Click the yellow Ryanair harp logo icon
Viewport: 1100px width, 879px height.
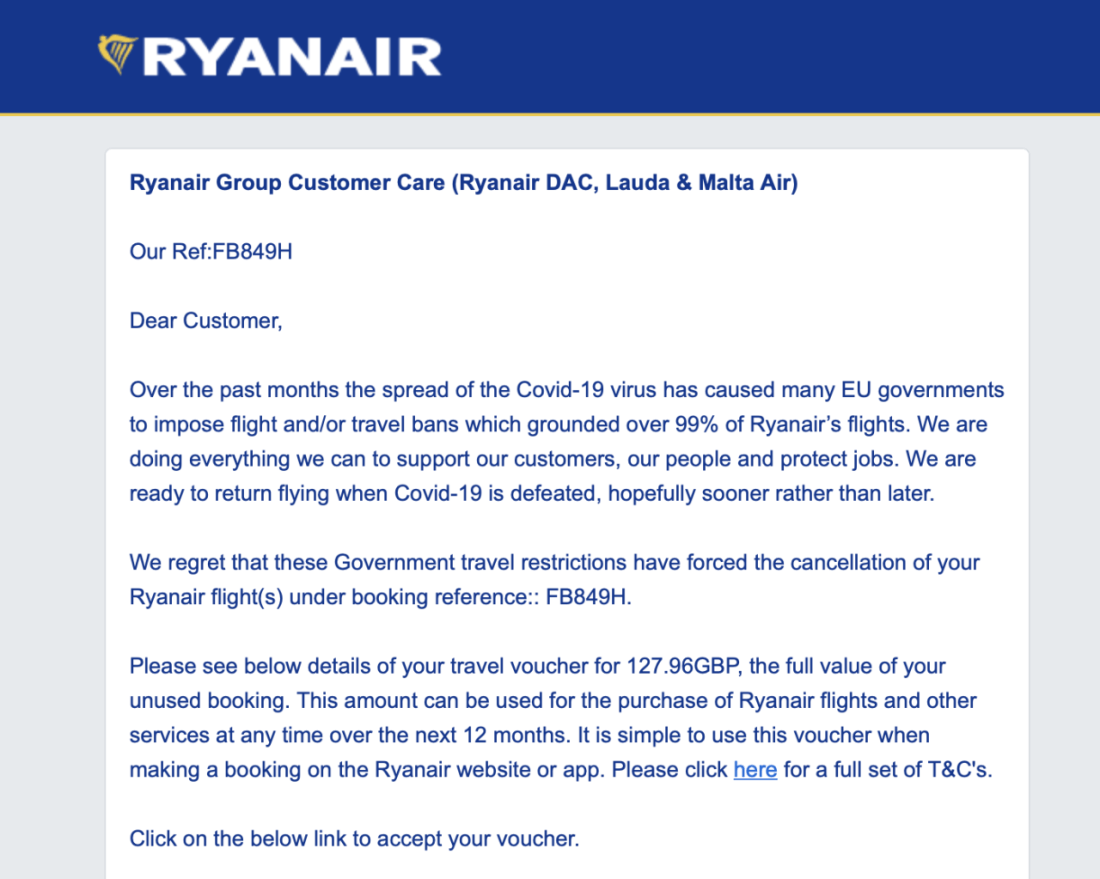[118, 55]
